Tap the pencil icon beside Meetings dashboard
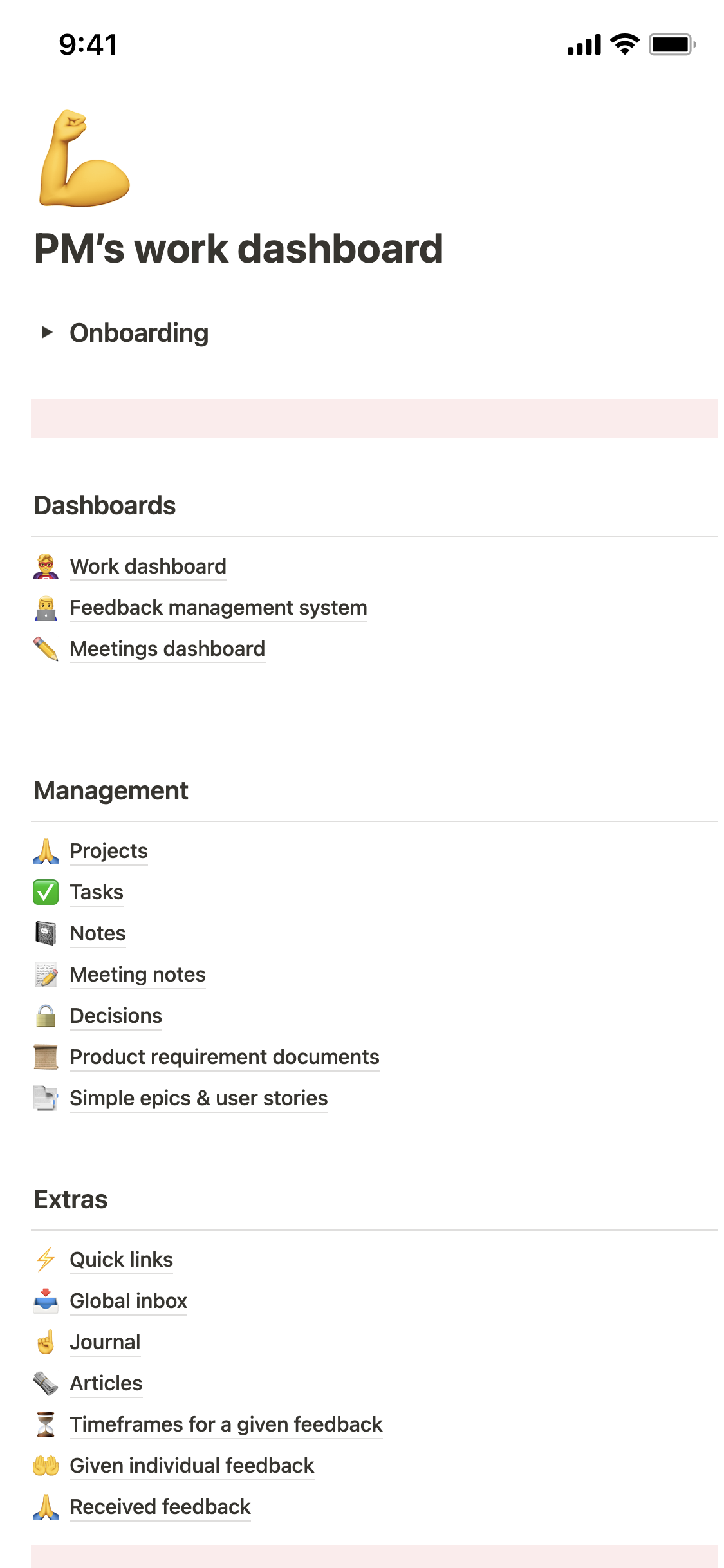This screenshot has height=1568, width=724. [46, 649]
